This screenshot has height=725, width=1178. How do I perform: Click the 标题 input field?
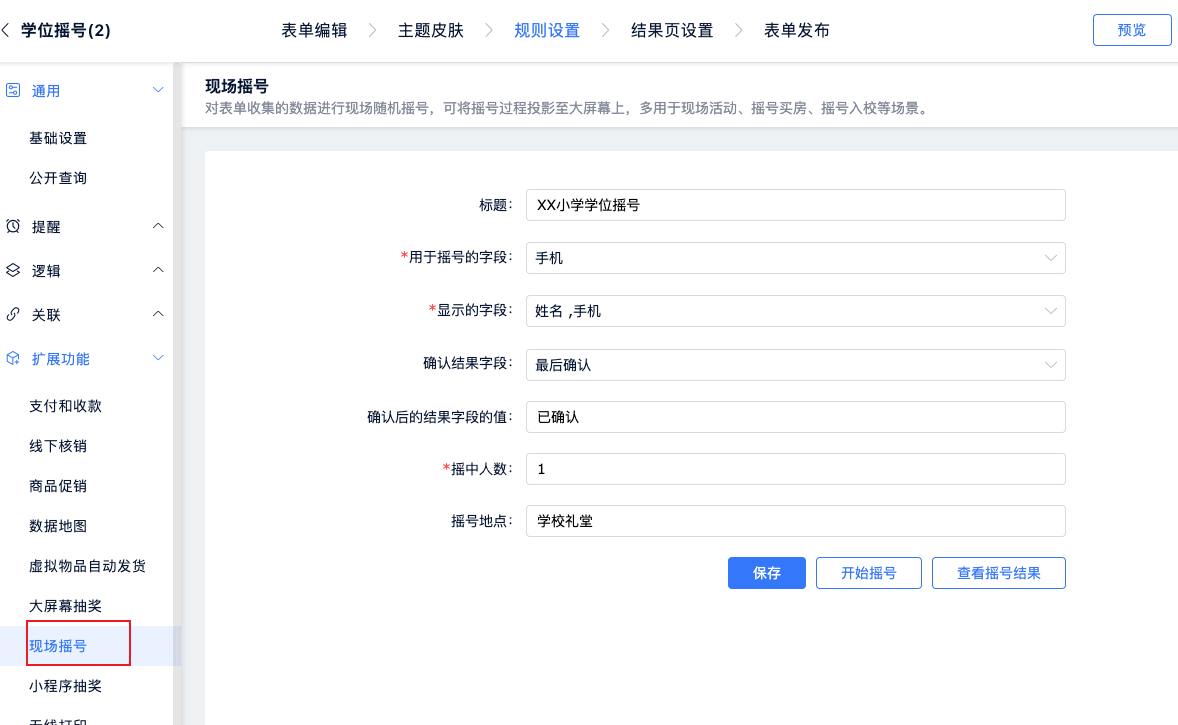coord(795,205)
